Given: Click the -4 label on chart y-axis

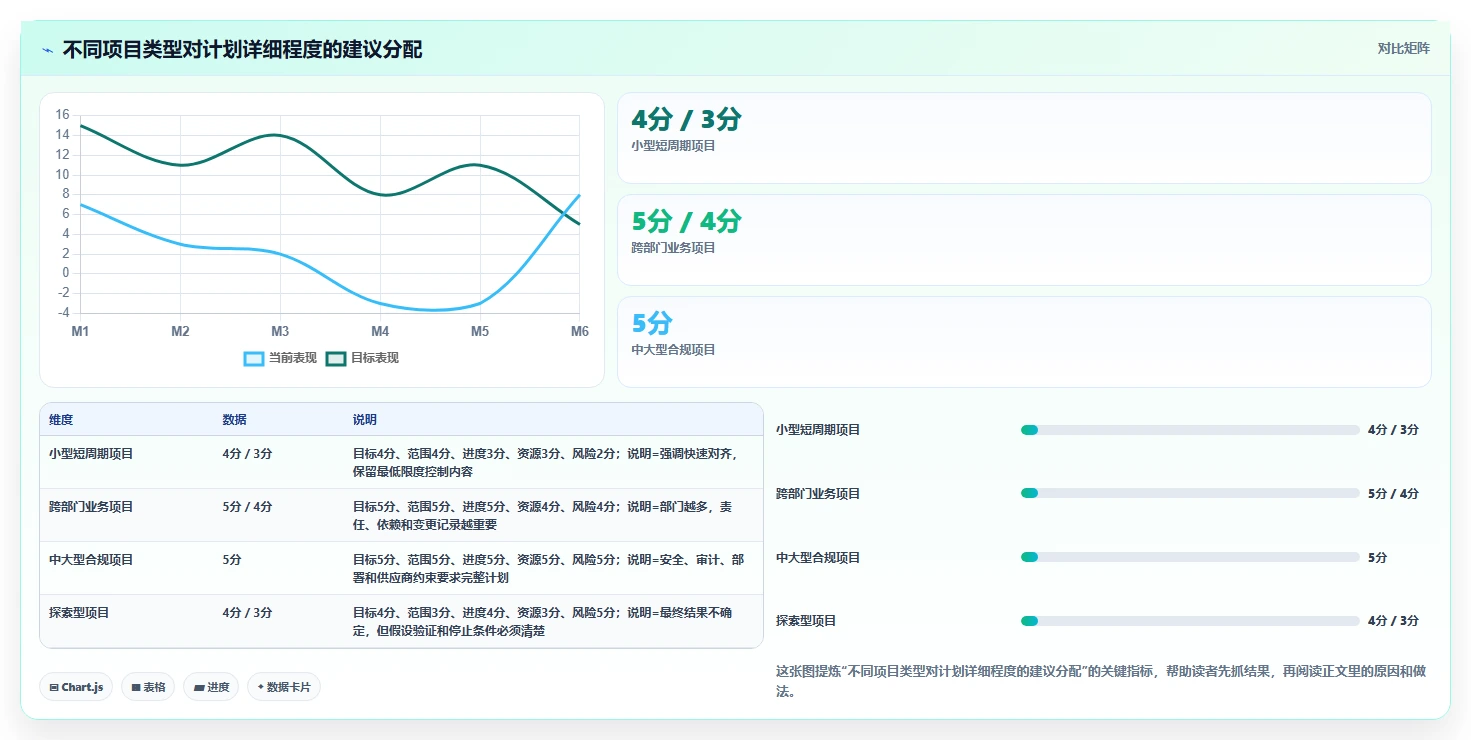Looking at the screenshot, I should click(x=63, y=313).
